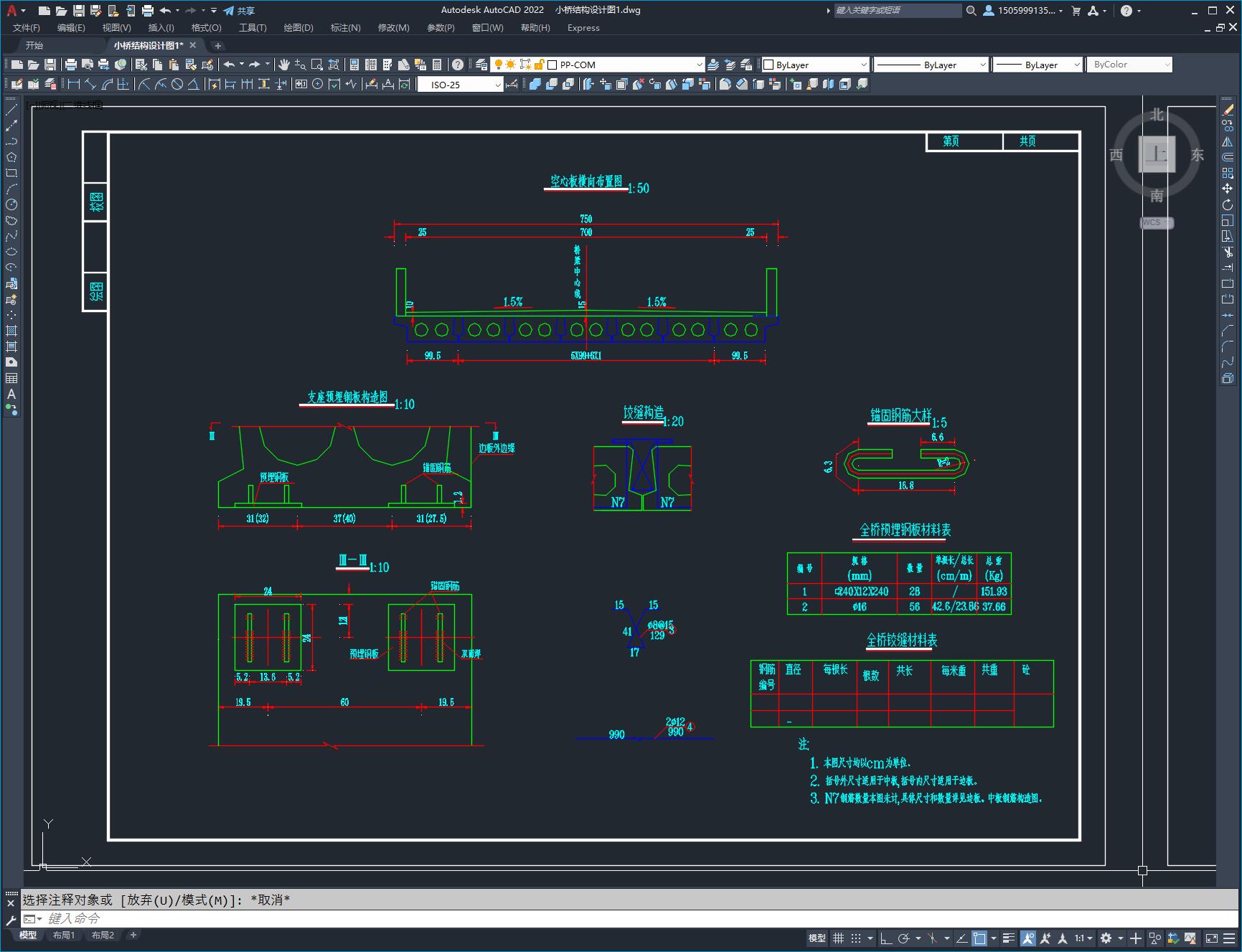Toggle annotation visibility in status bar
The image size is (1242, 952).
[1028, 938]
